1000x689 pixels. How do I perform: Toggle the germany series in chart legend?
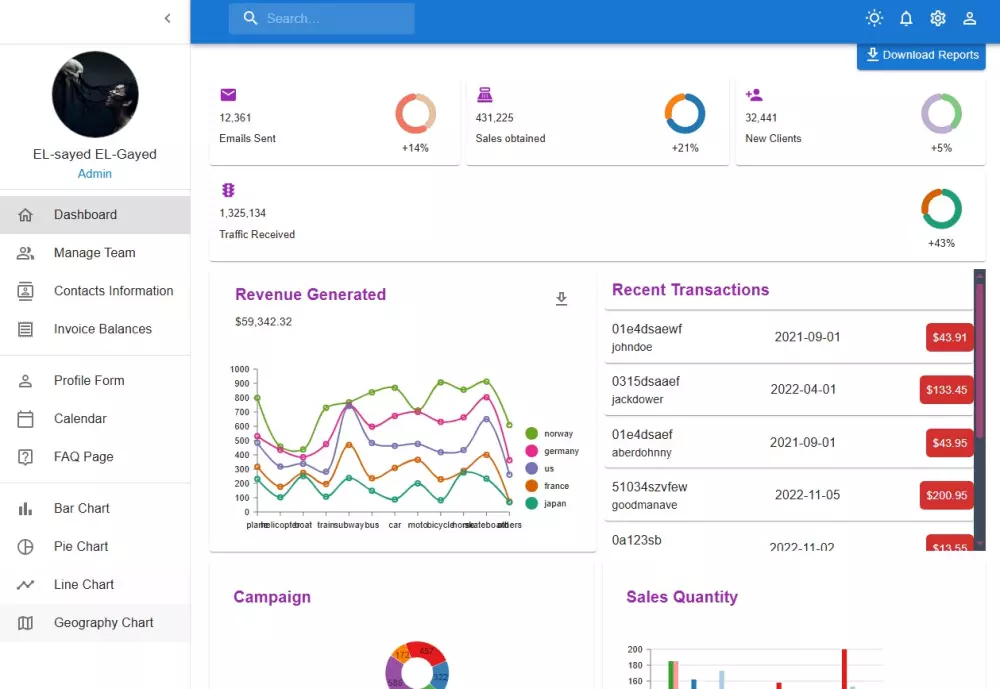click(551, 450)
